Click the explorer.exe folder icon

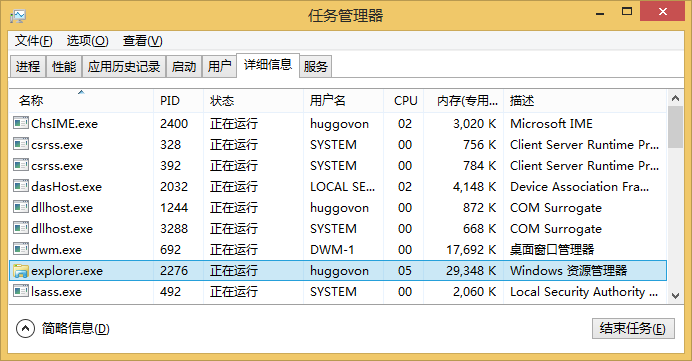coord(21,271)
